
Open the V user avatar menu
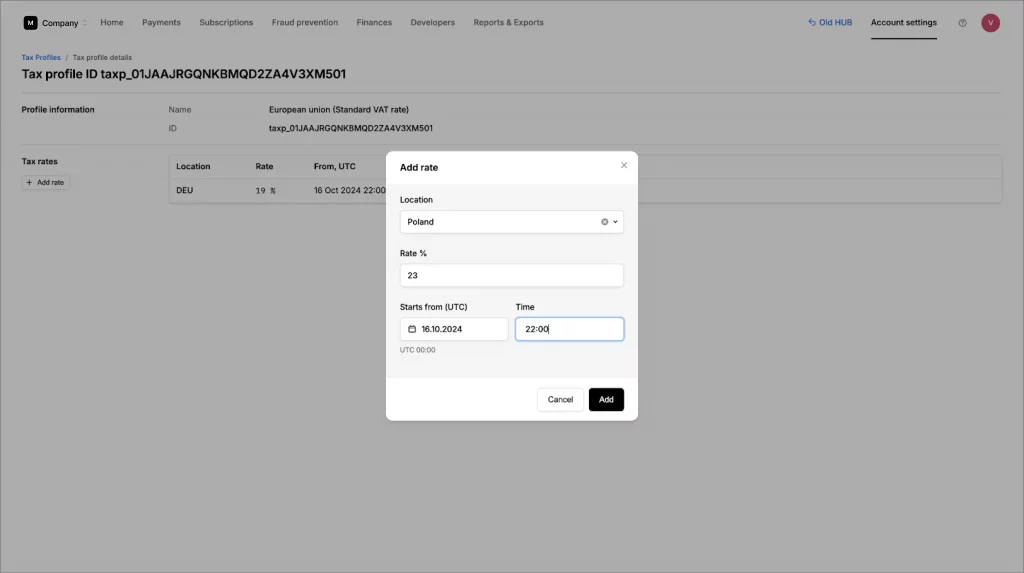point(990,23)
